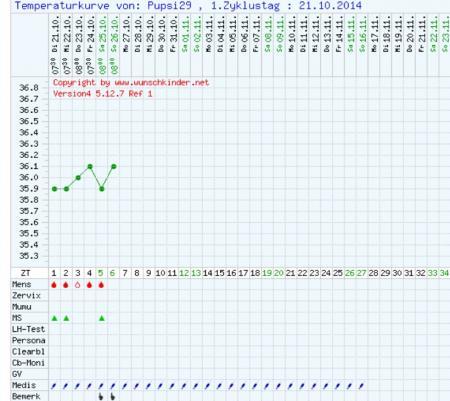This screenshot has width=450, height=401.
Task: Click the 36.8 temperature axis label
Action: [29, 88]
